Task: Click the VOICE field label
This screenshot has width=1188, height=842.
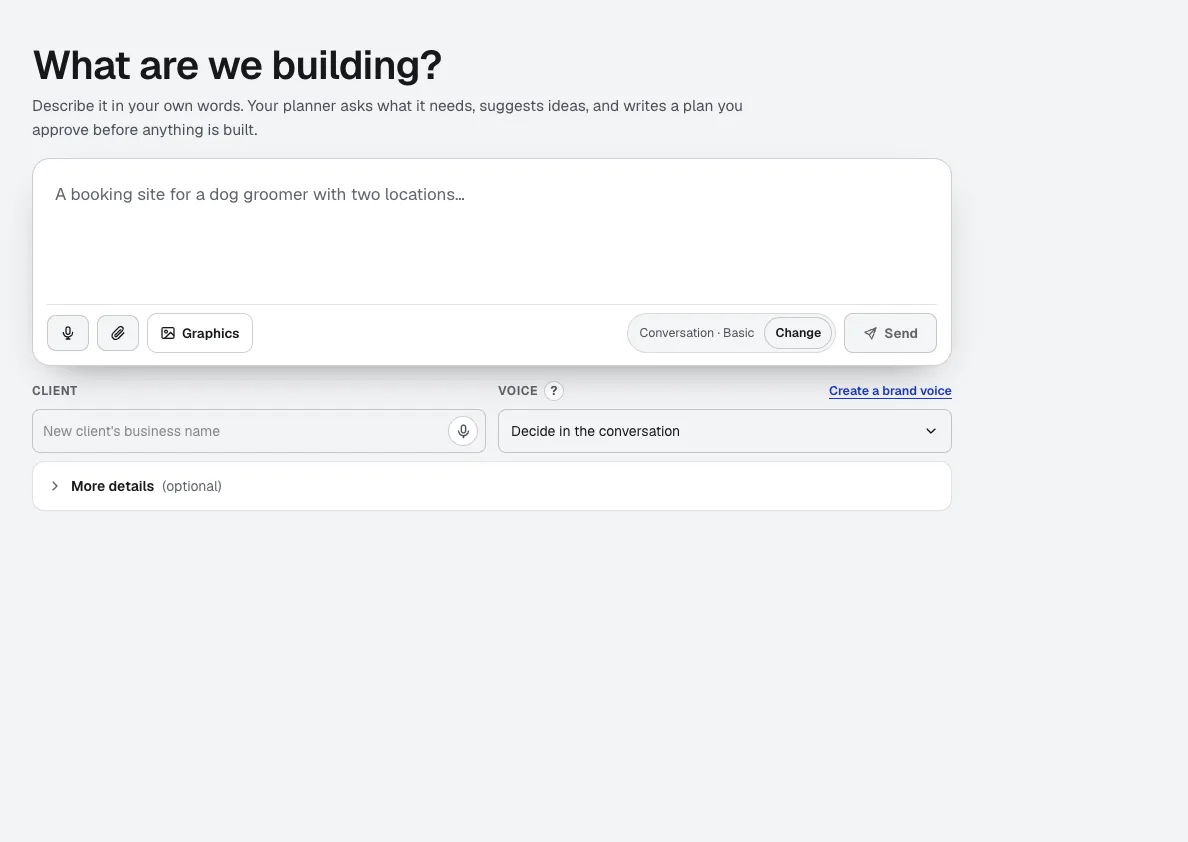Action: pos(517,391)
